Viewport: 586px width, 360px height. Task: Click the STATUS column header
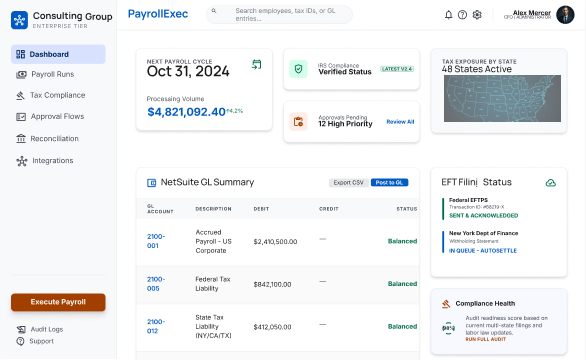tap(407, 209)
